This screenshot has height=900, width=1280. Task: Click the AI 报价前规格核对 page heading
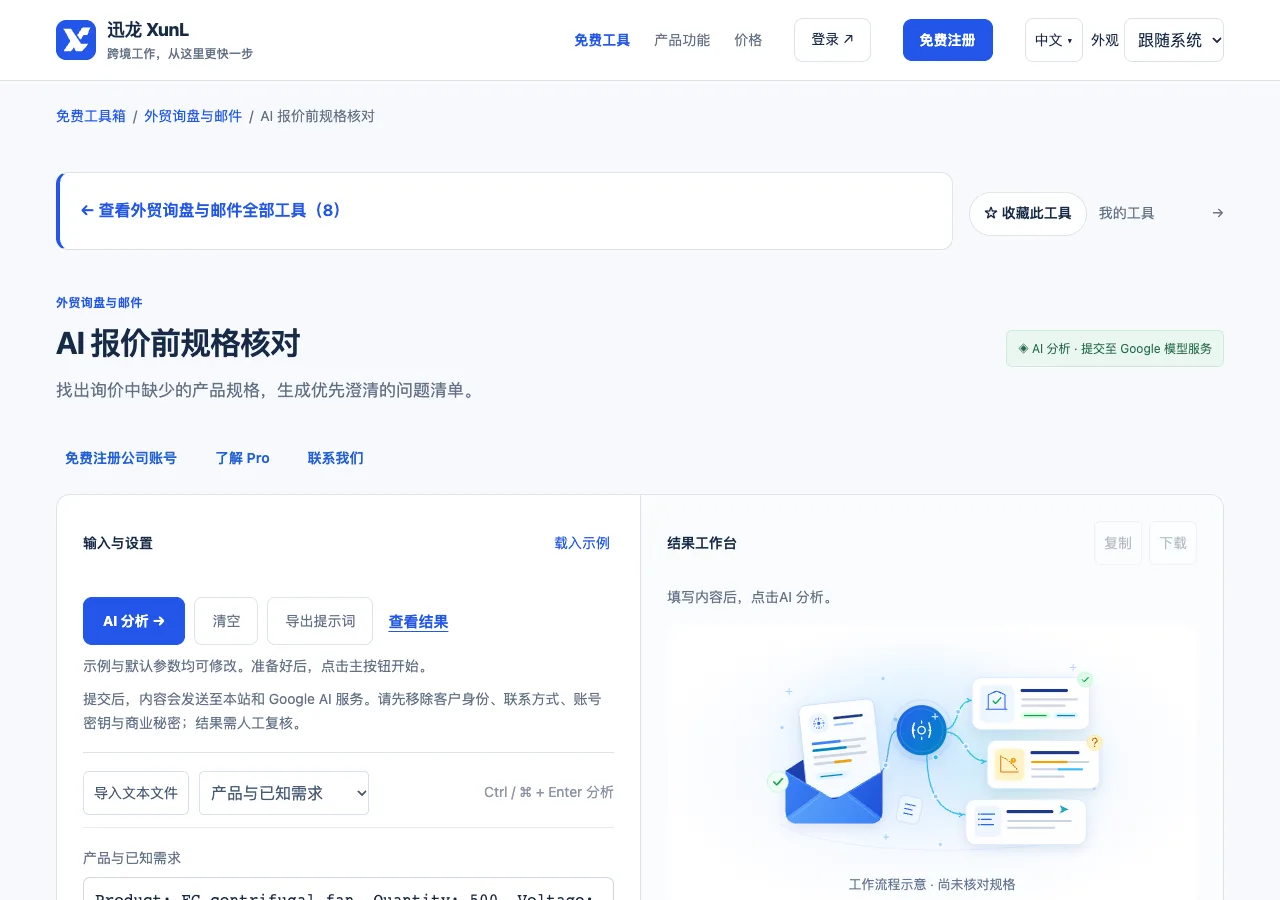(x=178, y=344)
